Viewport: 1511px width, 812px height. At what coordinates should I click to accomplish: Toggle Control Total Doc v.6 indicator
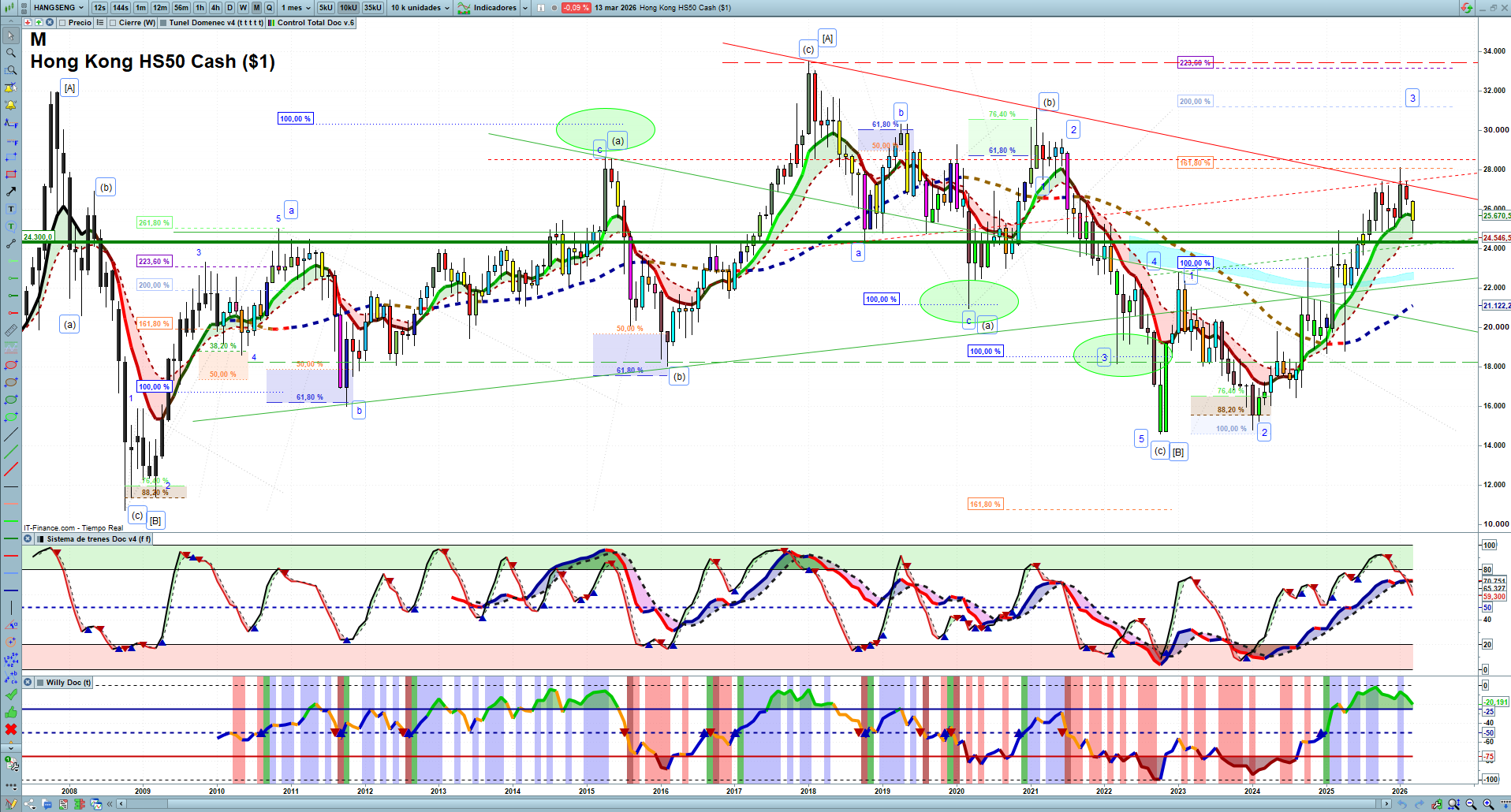coord(271,23)
